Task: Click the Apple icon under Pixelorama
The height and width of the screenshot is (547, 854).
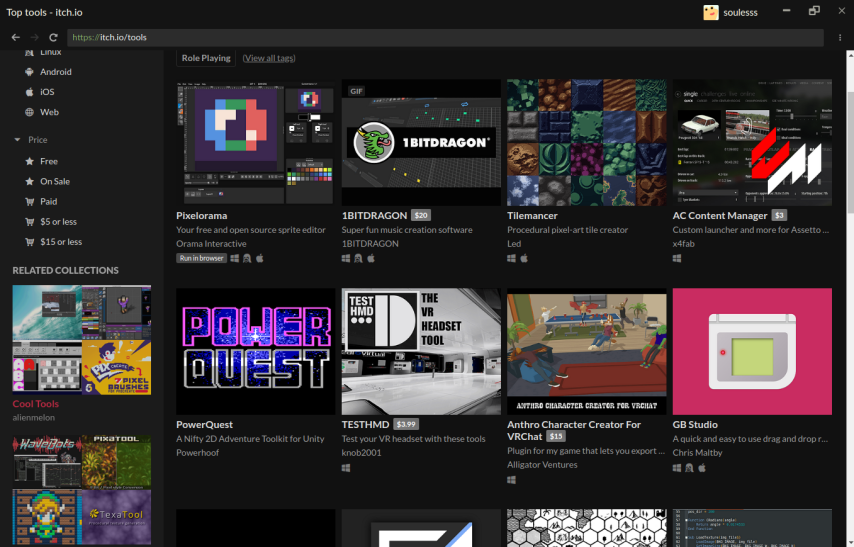Action: coord(260,258)
